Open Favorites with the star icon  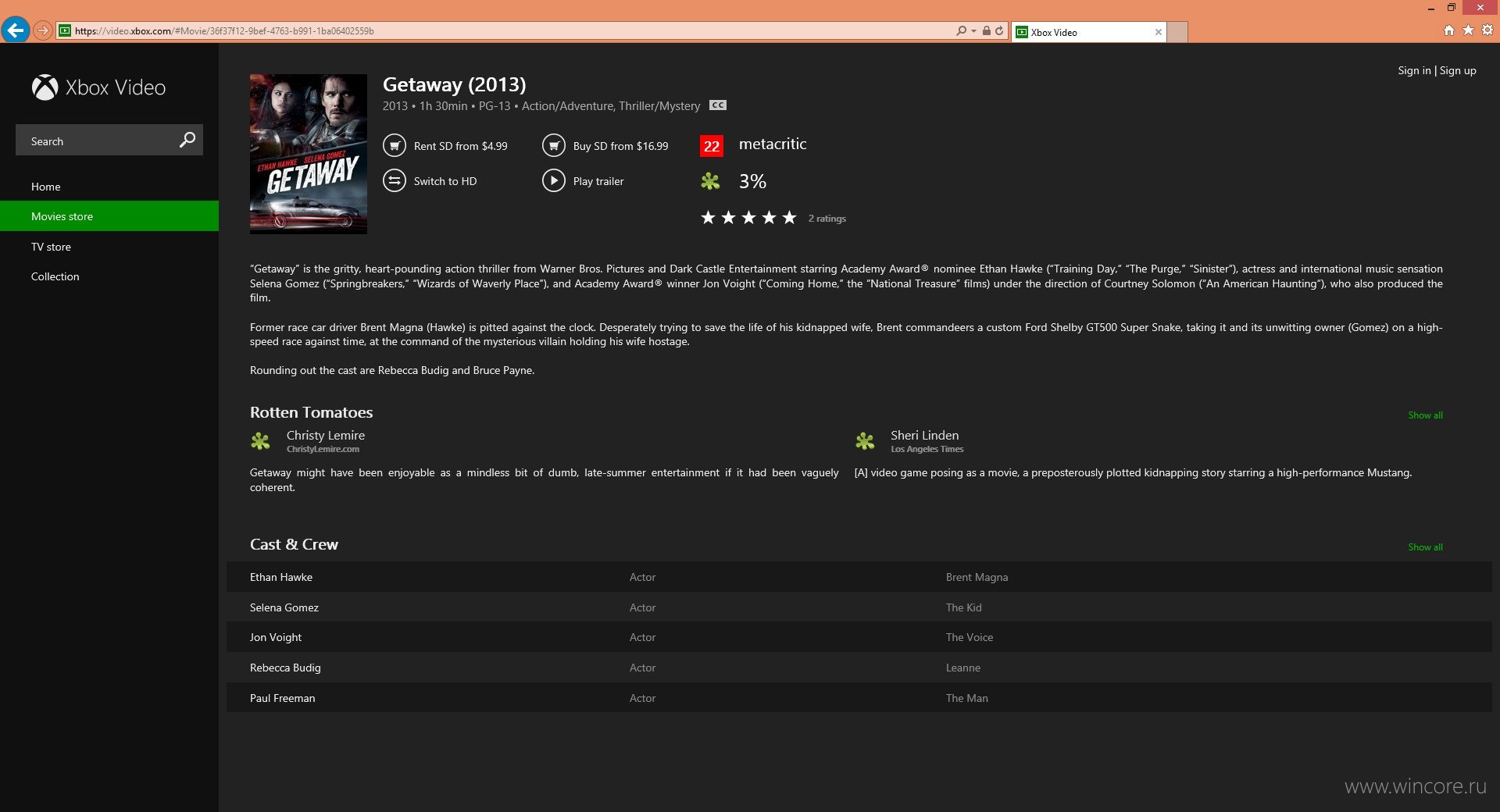click(x=1468, y=30)
